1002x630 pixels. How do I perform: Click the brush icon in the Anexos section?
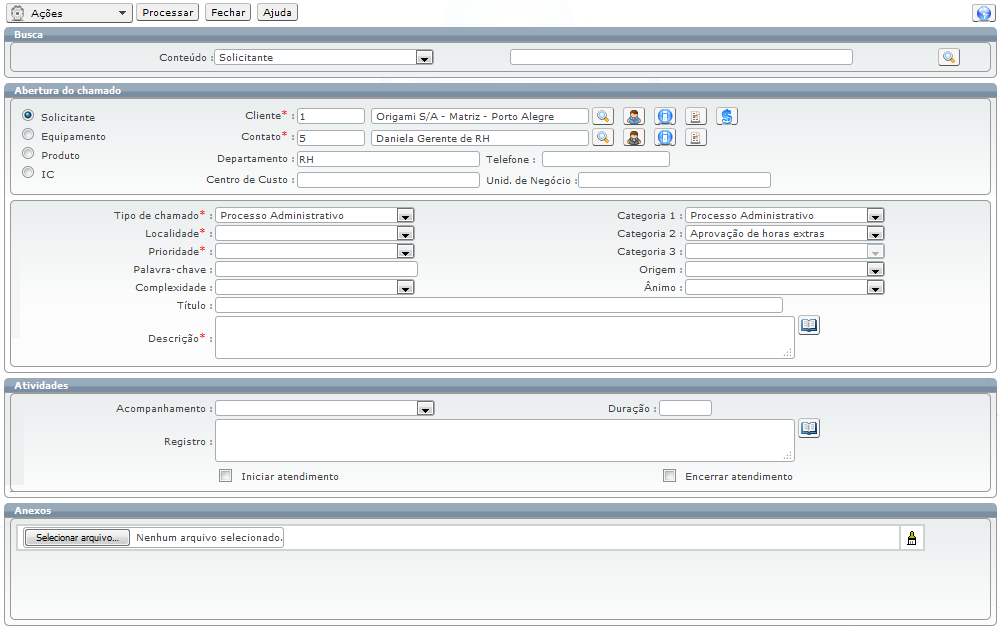tap(911, 538)
